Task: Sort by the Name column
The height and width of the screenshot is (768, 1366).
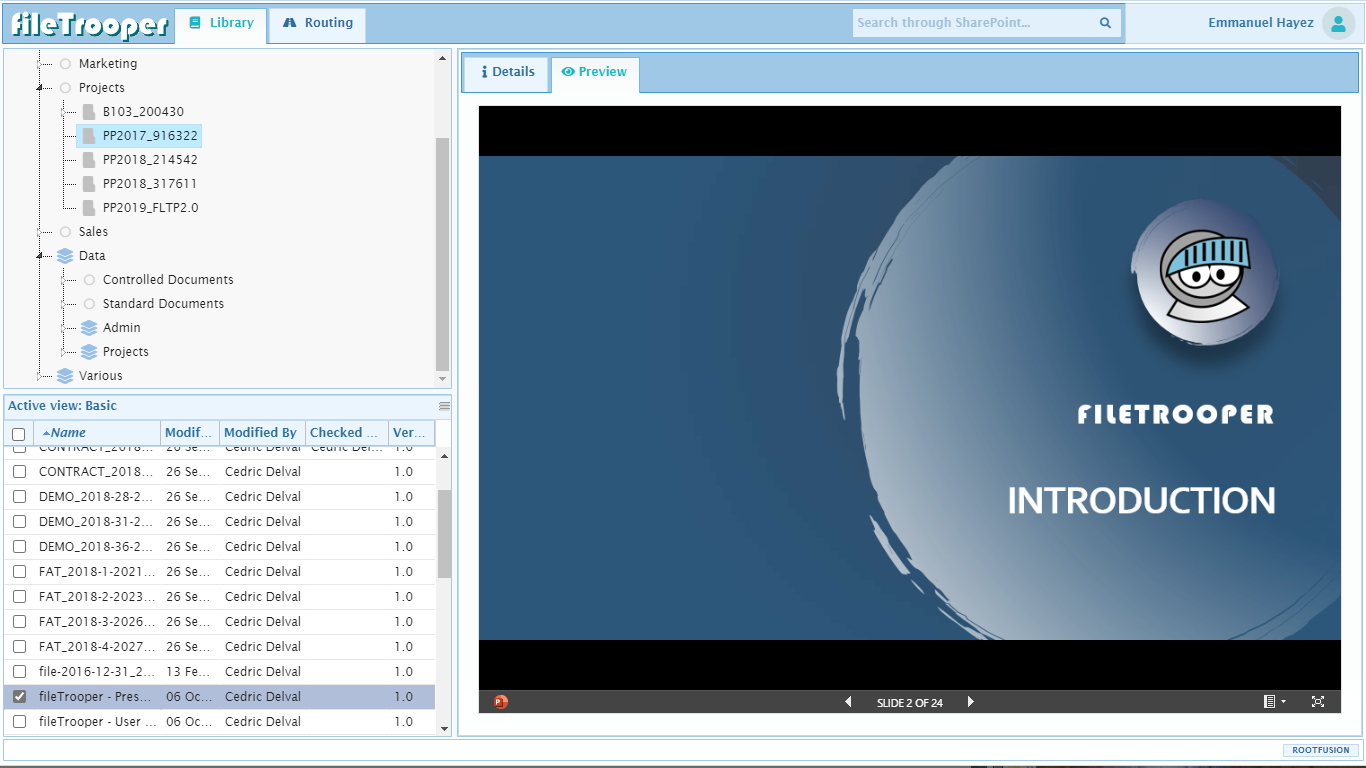Action: coord(97,433)
